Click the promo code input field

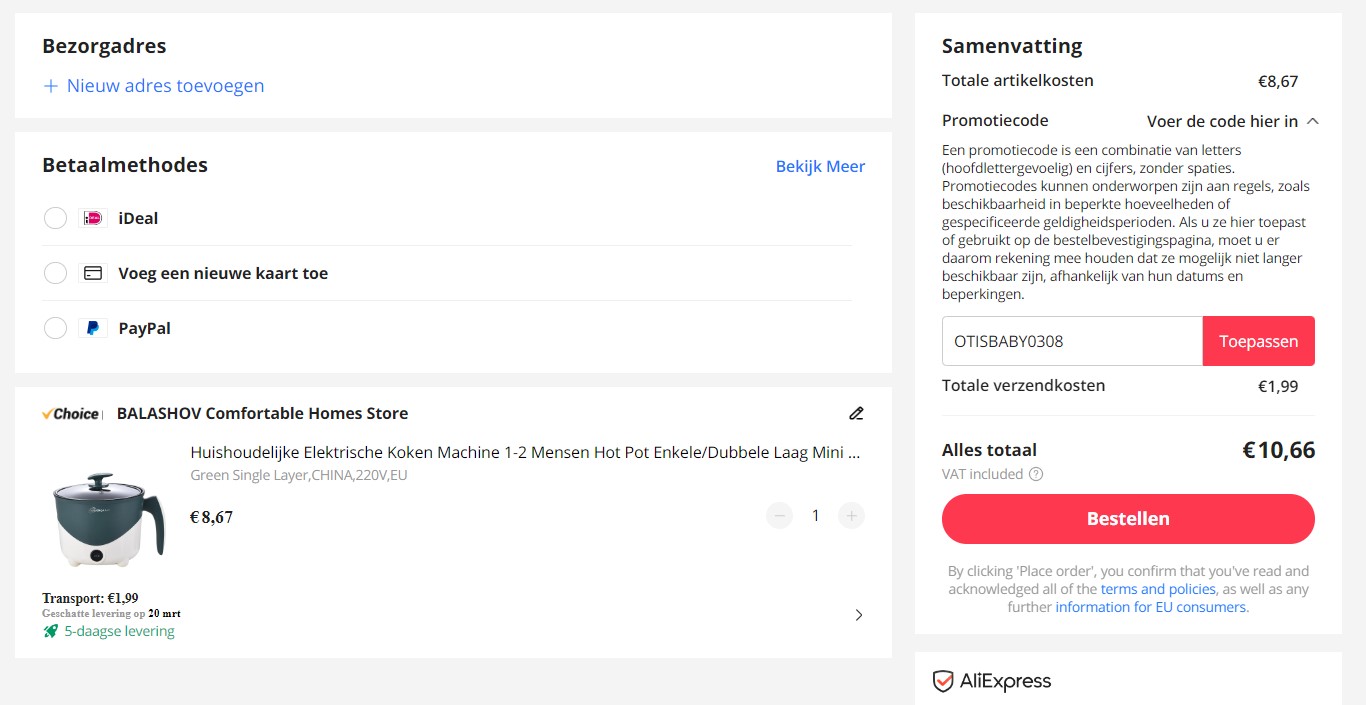click(x=1070, y=340)
